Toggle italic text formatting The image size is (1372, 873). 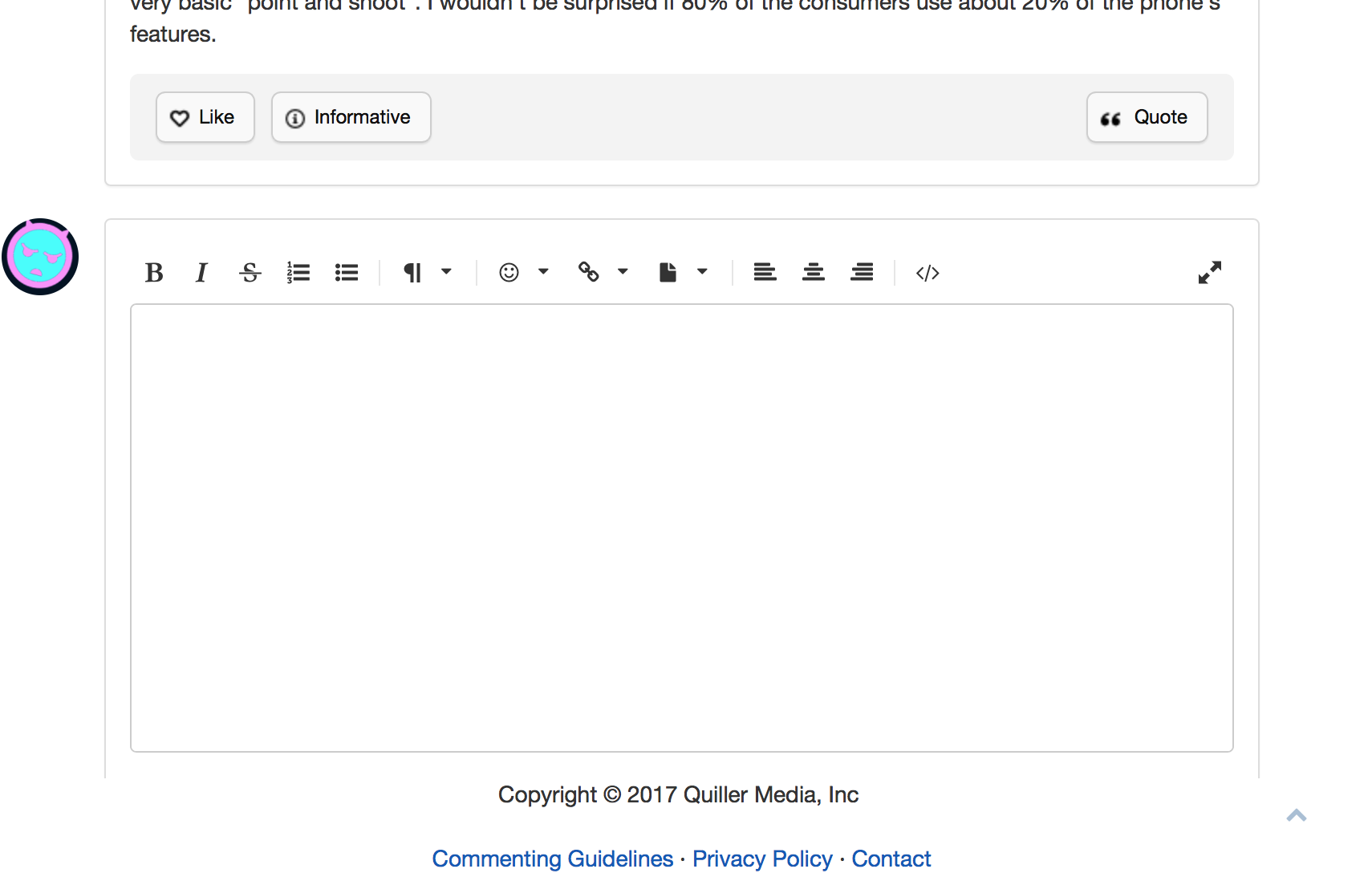point(201,273)
